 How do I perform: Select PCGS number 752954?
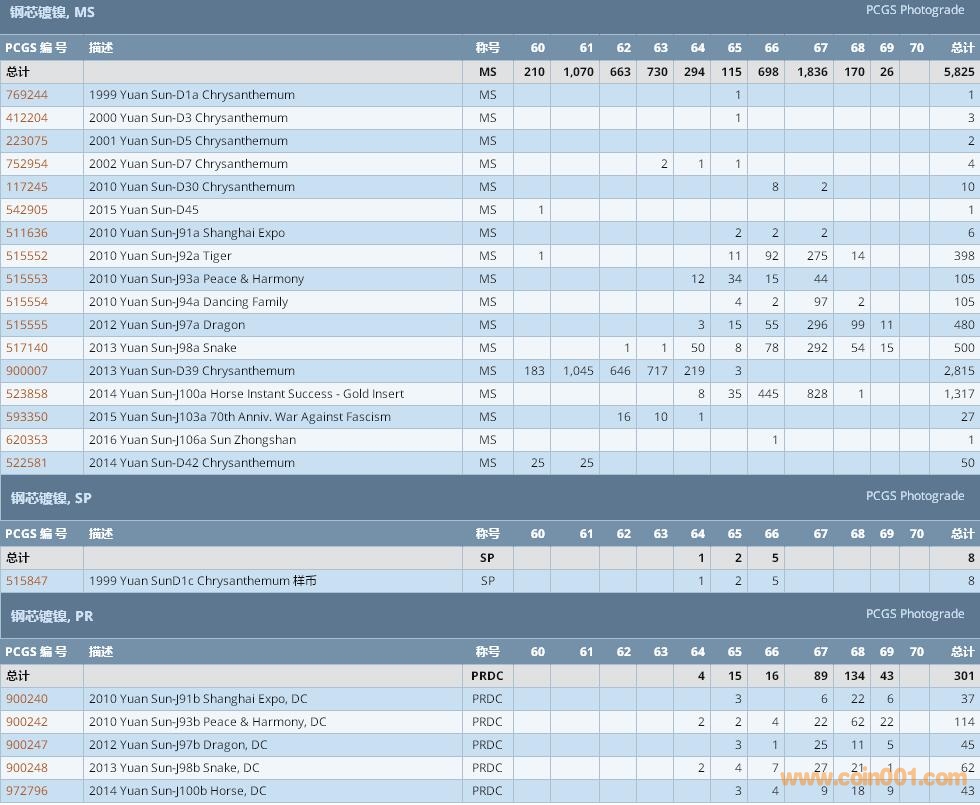click(27, 164)
